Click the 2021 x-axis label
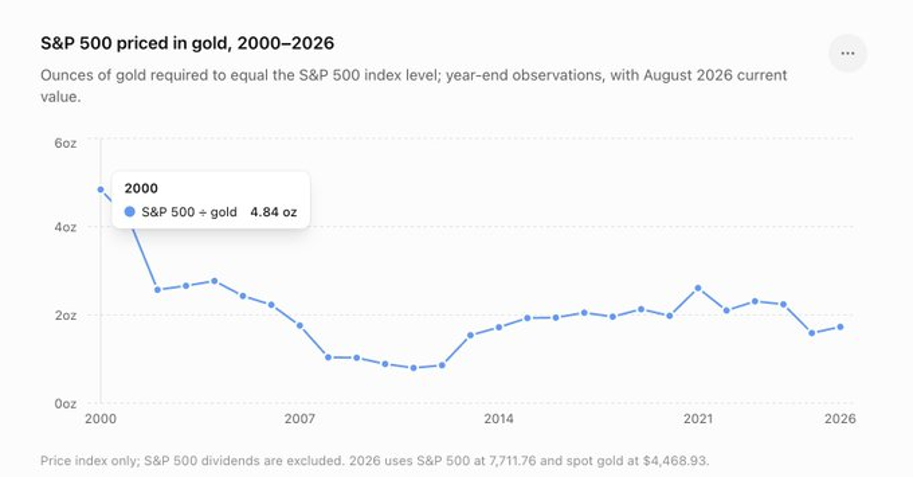The width and height of the screenshot is (913, 477). 698,419
